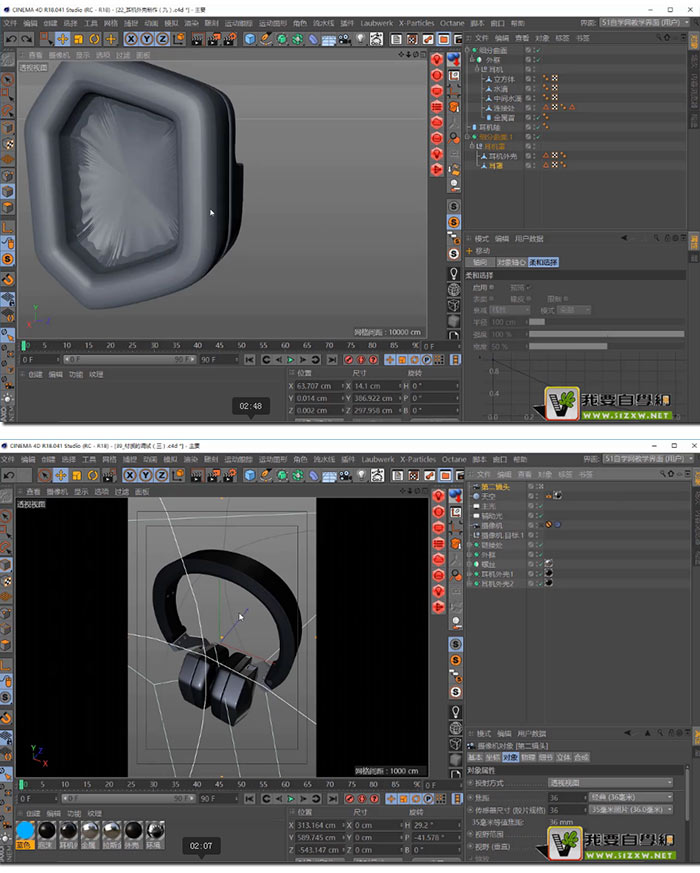This screenshot has width=700, height=873.
Task: Toggle 预览 checkbox in soft selection panel
Action: click(528, 287)
